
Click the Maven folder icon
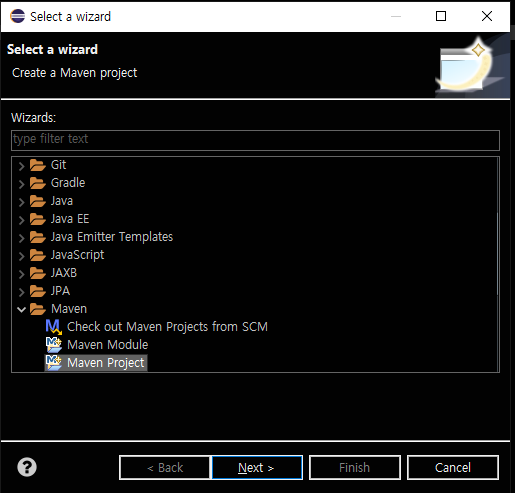point(38,309)
